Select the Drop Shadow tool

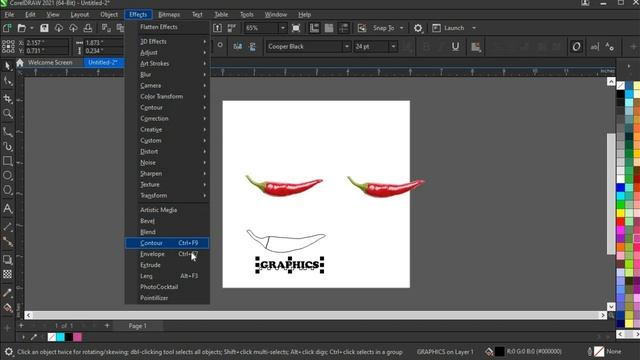tap(7, 260)
